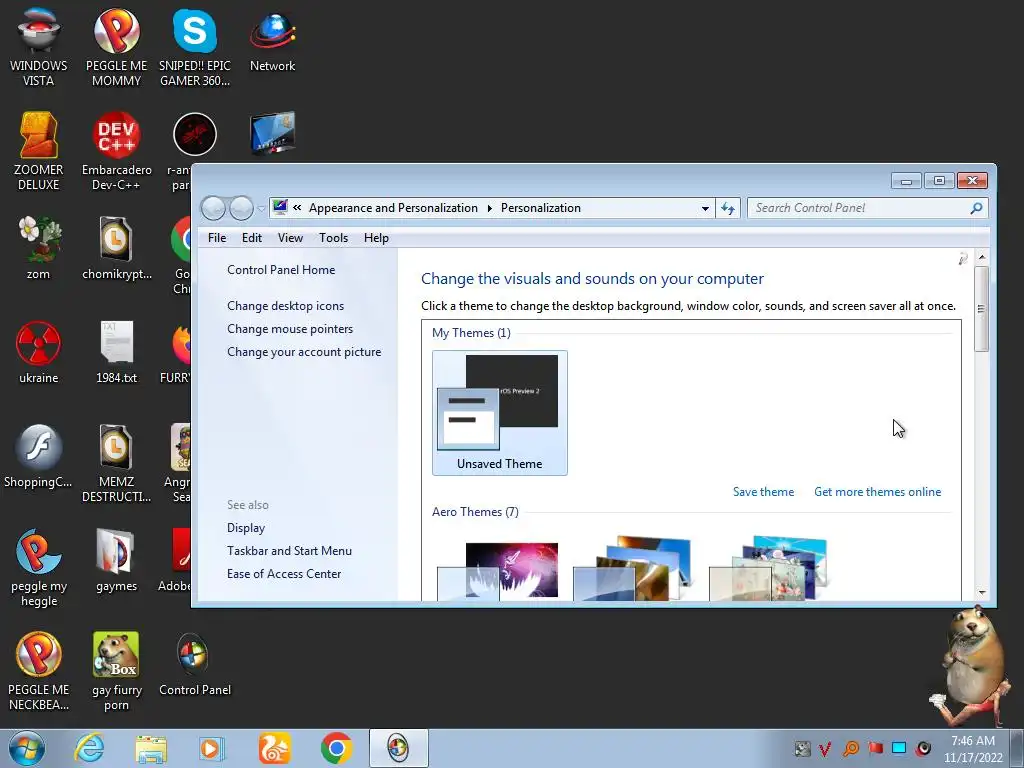Screen dimensions: 1024x768
Task: Select the peggle my heggle icon
Action: (x=39, y=568)
